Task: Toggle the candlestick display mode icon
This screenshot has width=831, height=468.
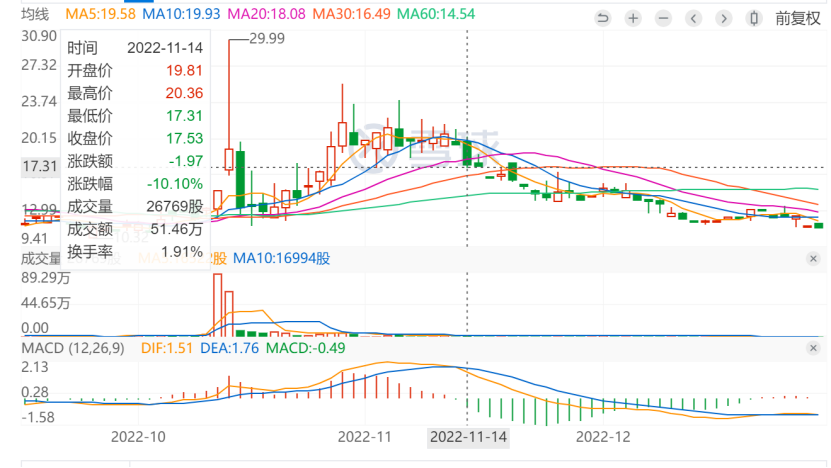Action: pos(755,18)
